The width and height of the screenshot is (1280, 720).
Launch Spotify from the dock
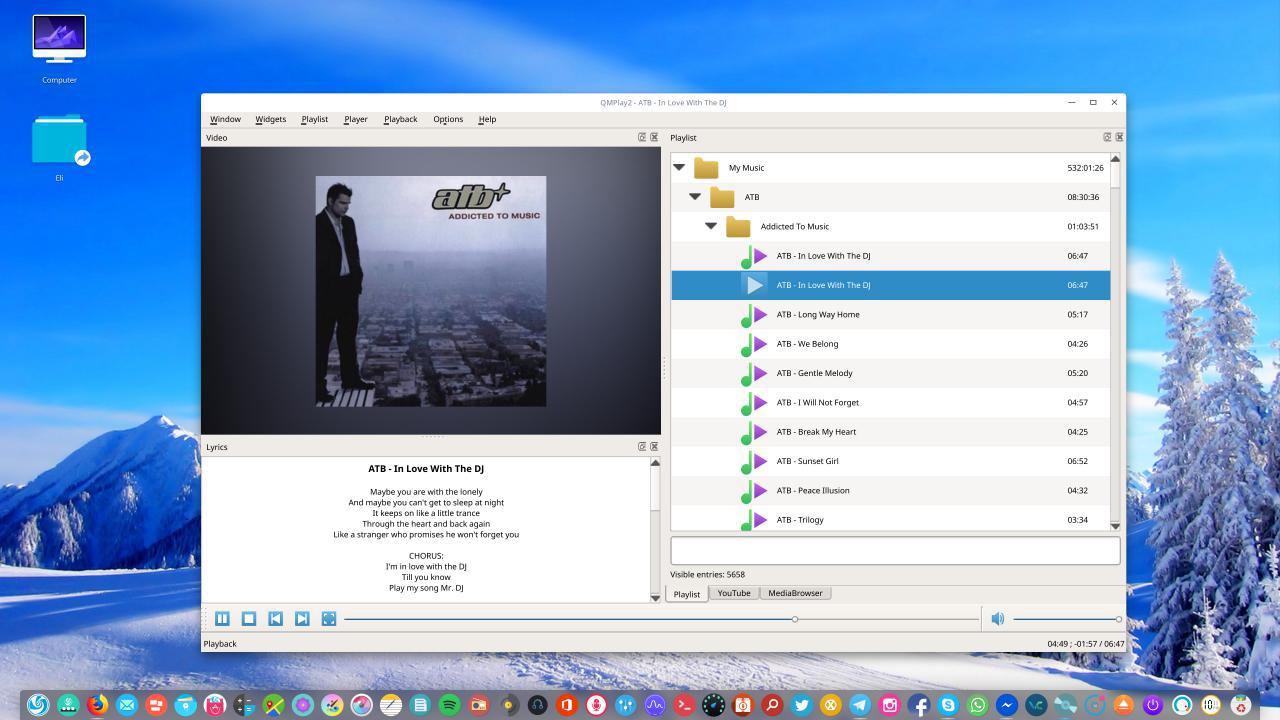(449, 705)
